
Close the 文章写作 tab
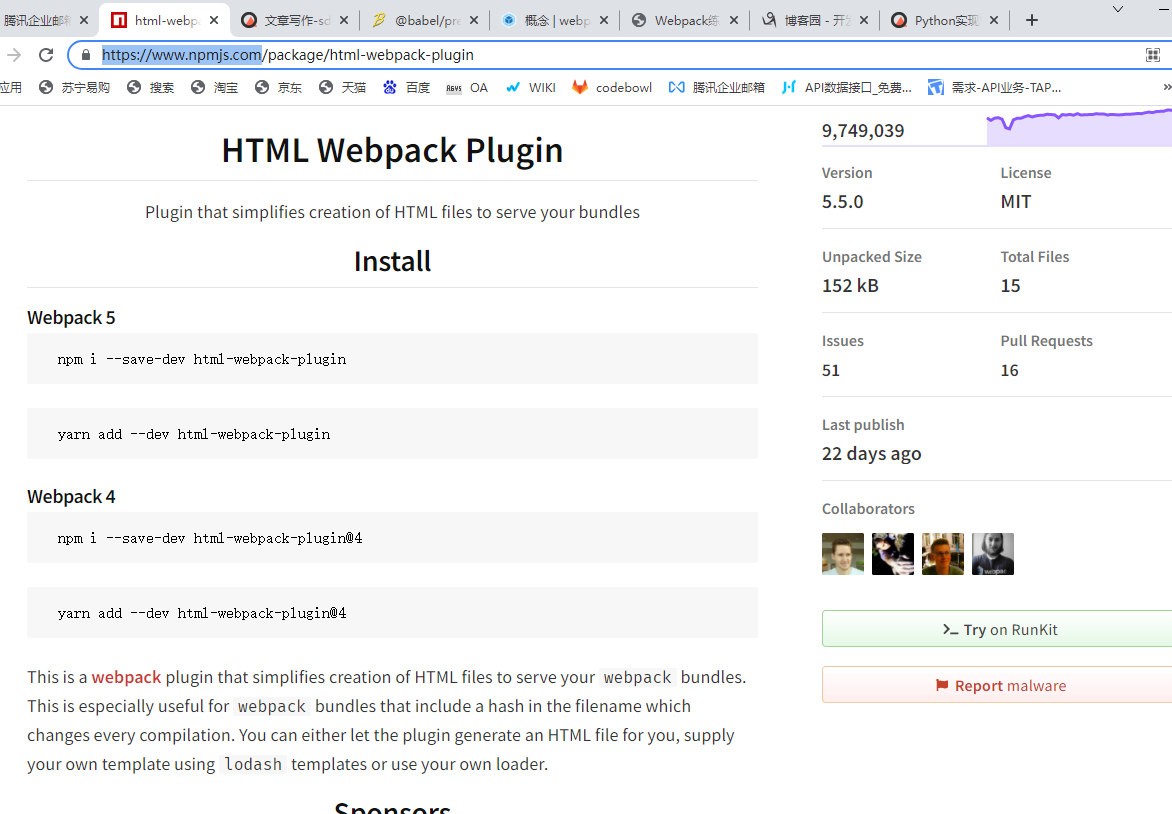tap(344, 20)
